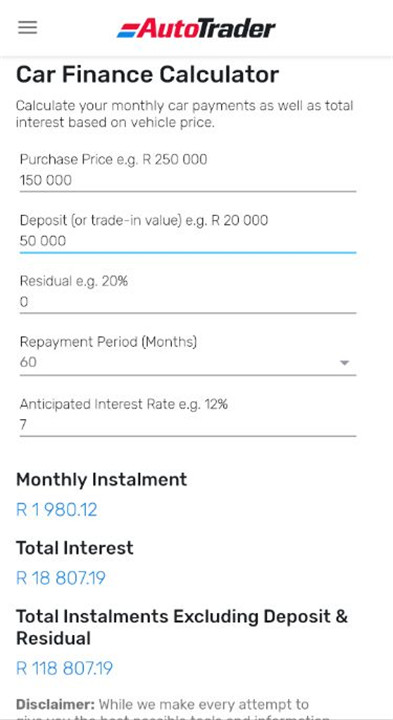The width and height of the screenshot is (393, 720).
Task: Click the Monthly Instalment heading
Action: (101, 480)
